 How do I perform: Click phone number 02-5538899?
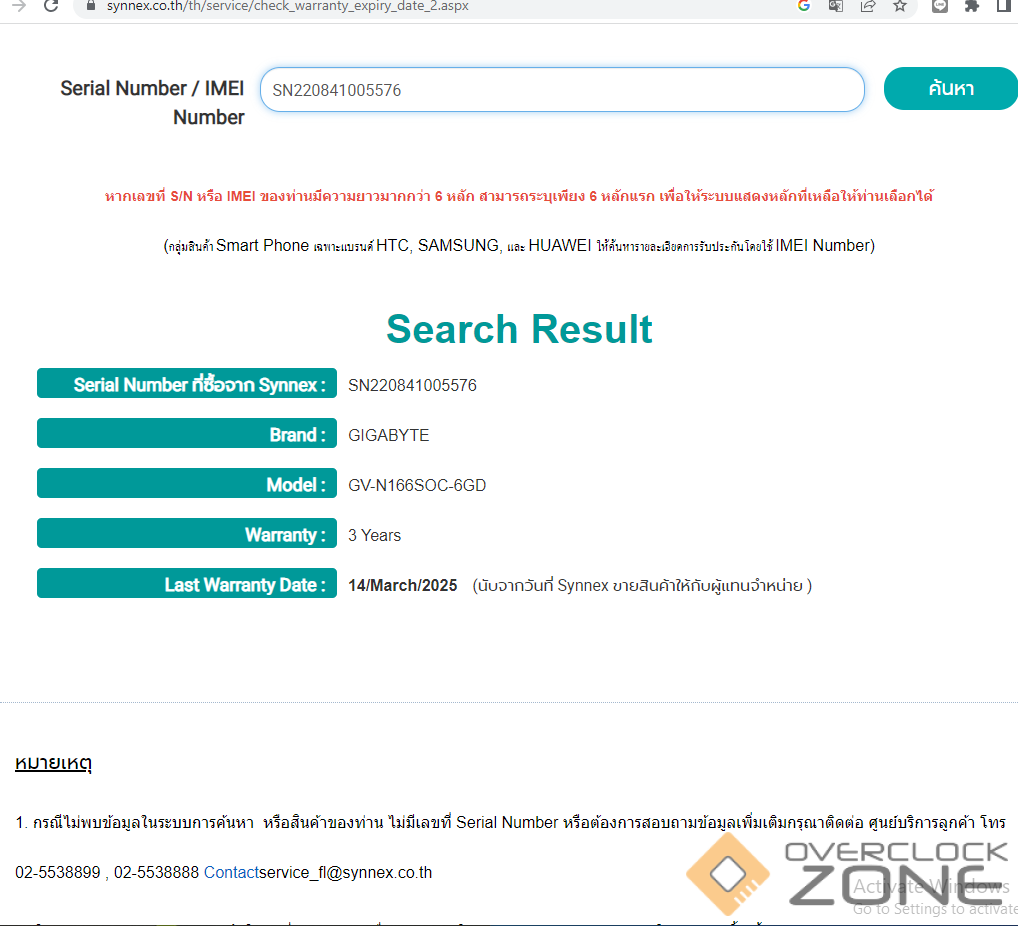[58, 872]
